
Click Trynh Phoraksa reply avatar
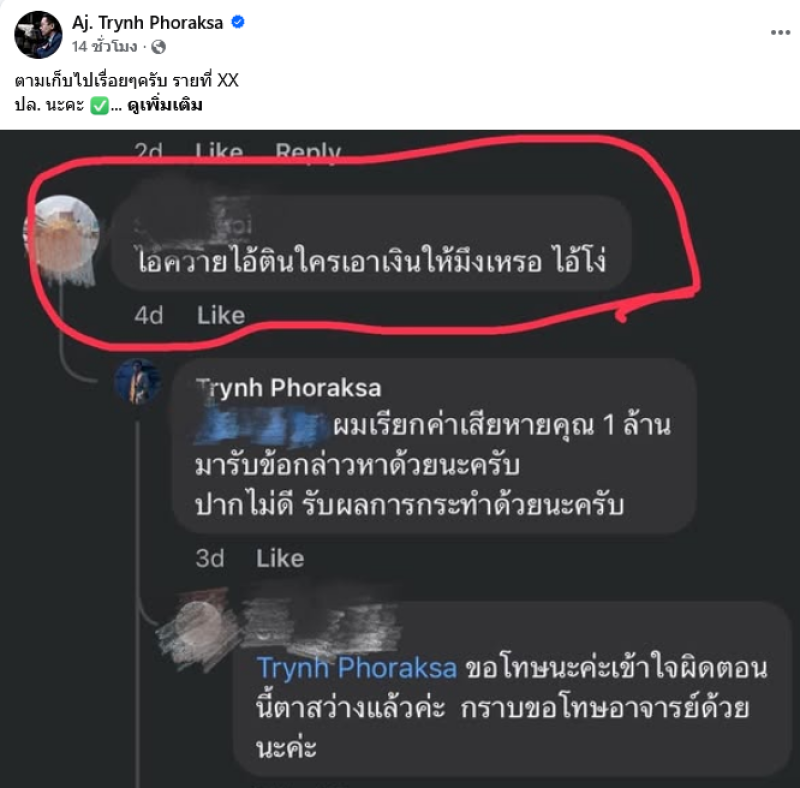pyautogui.click(x=138, y=382)
